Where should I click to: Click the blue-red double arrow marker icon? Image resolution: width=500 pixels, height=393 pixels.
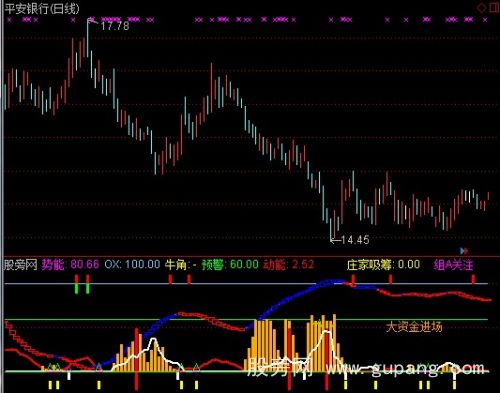(464, 250)
